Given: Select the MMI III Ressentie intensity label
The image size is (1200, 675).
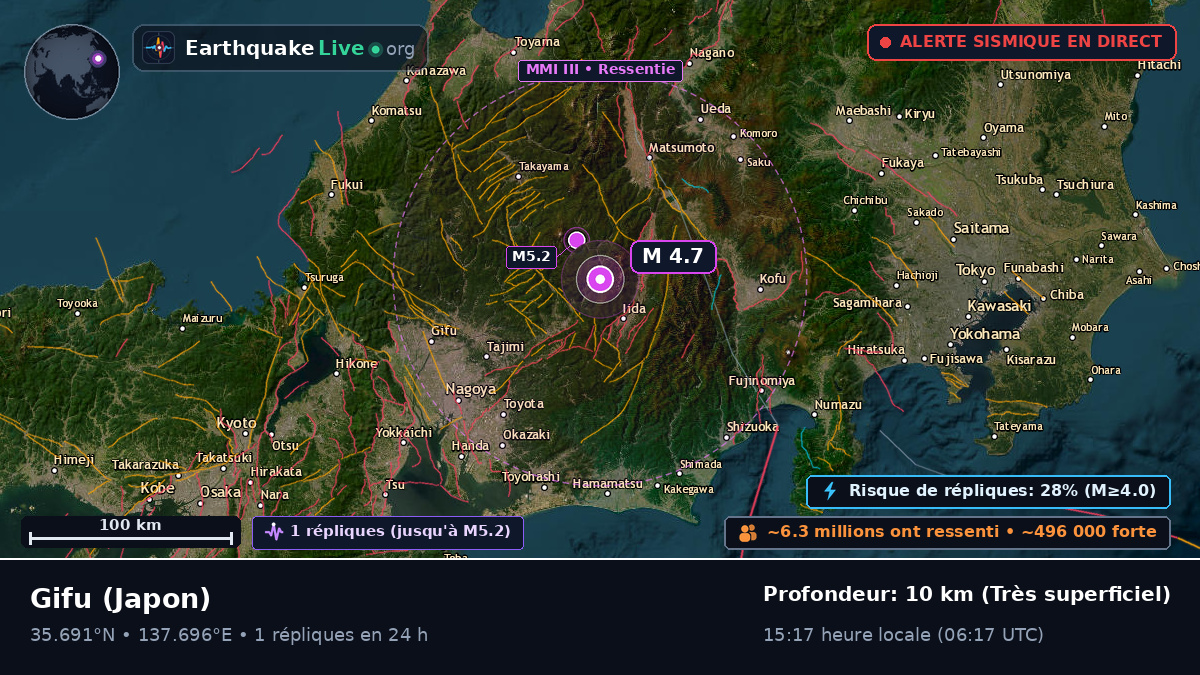Looking at the screenshot, I should click(x=600, y=70).
